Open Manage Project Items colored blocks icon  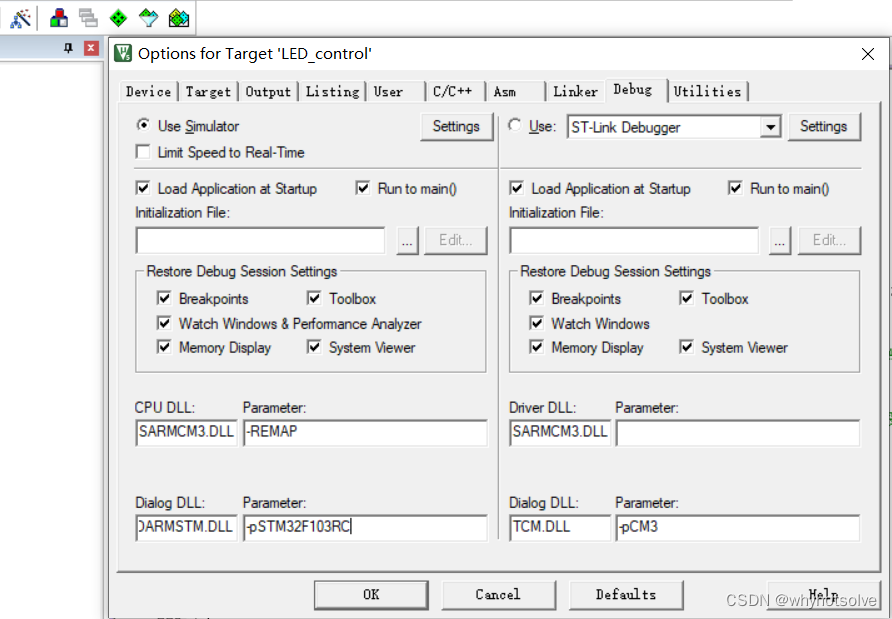[59, 18]
